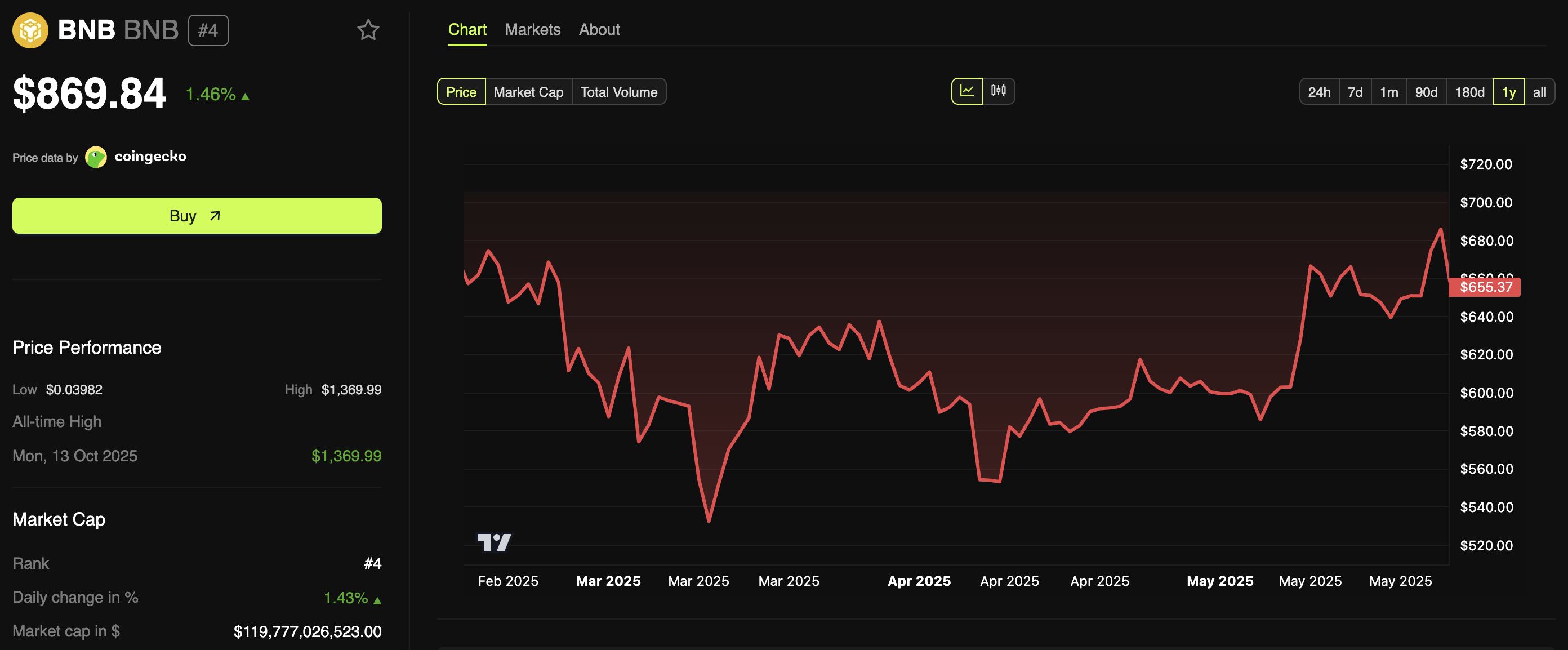Click the BNB coin logo
The height and width of the screenshot is (650, 1568).
click(30, 30)
